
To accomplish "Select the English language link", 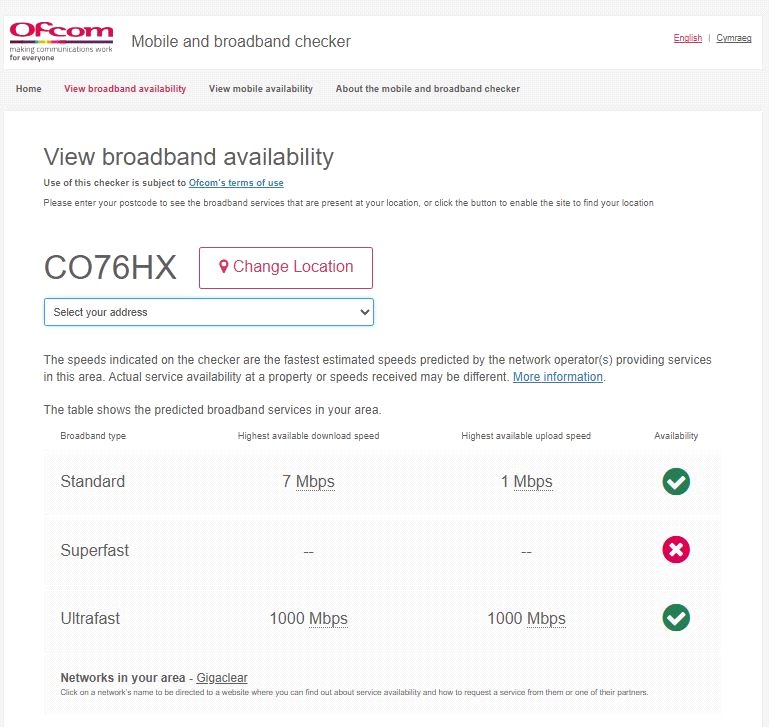I will coord(688,38).
